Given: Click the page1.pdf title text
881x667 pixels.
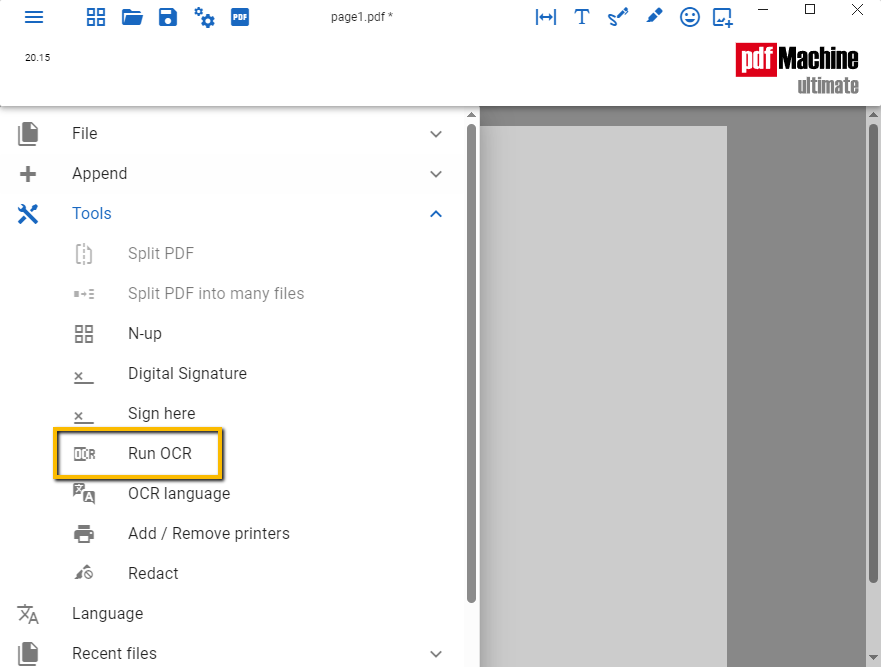Looking at the screenshot, I should tap(361, 17).
